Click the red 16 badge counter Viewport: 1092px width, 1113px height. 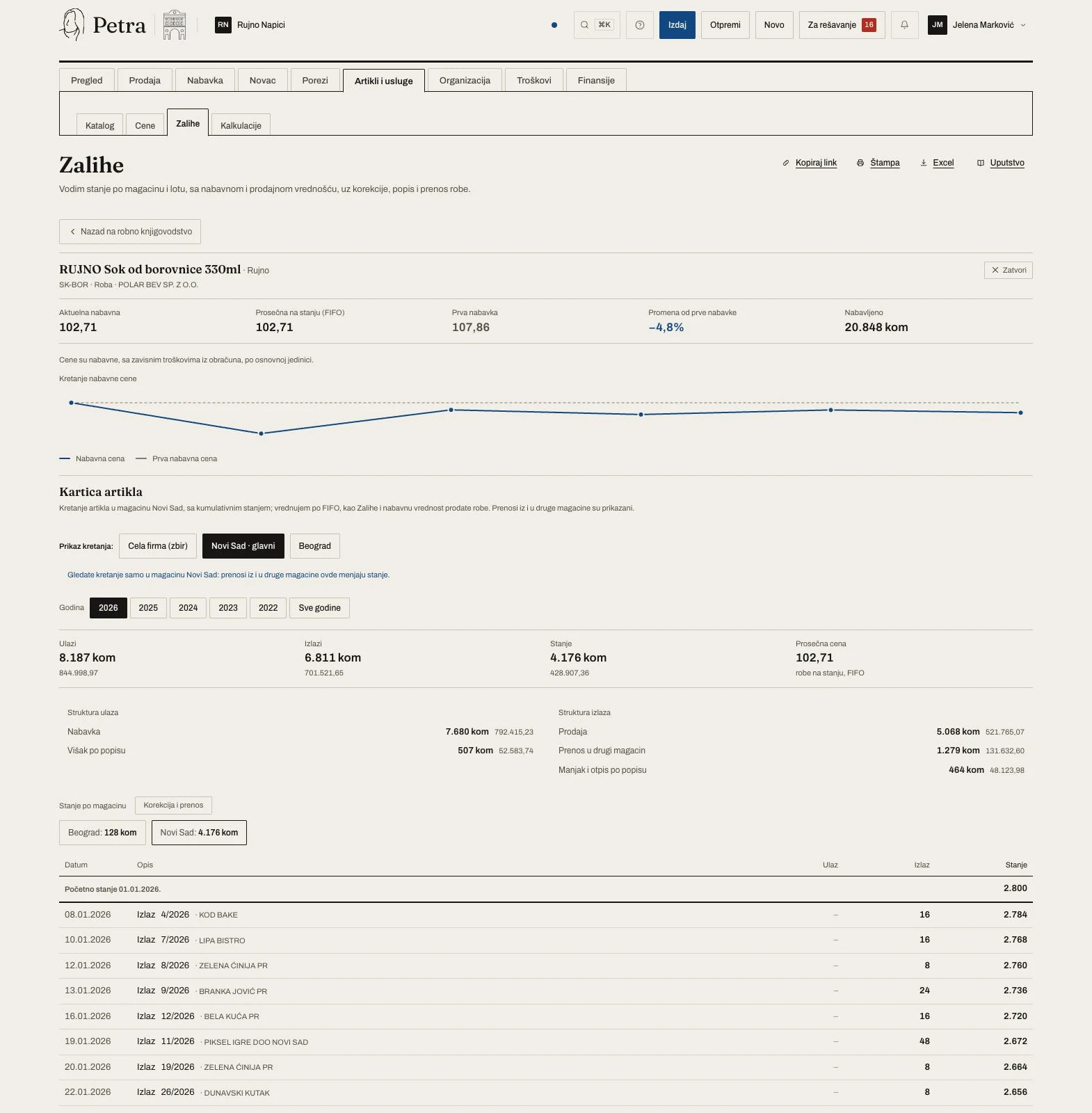pyautogui.click(x=869, y=25)
